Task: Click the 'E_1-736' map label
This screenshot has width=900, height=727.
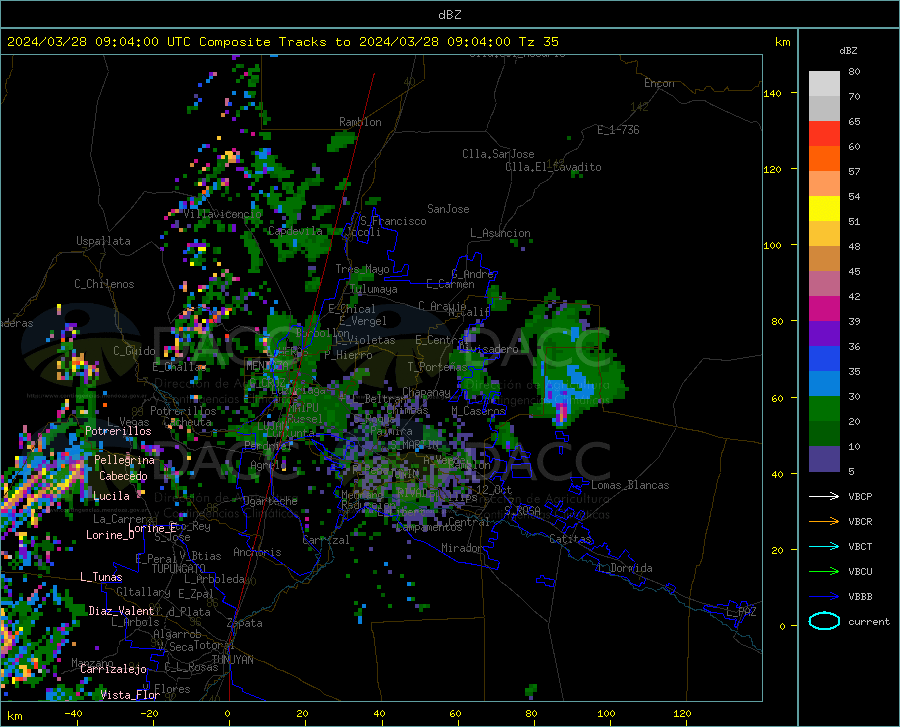Action: coord(618,130)
